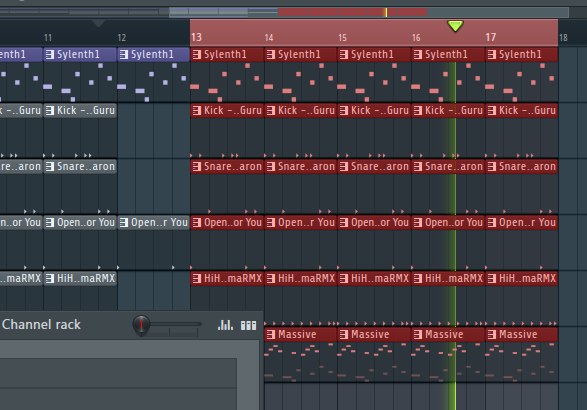Viewport: 587px width, 410px height.
Task: Jump to bar 12 on the timeline
Action: coord(122,38)
